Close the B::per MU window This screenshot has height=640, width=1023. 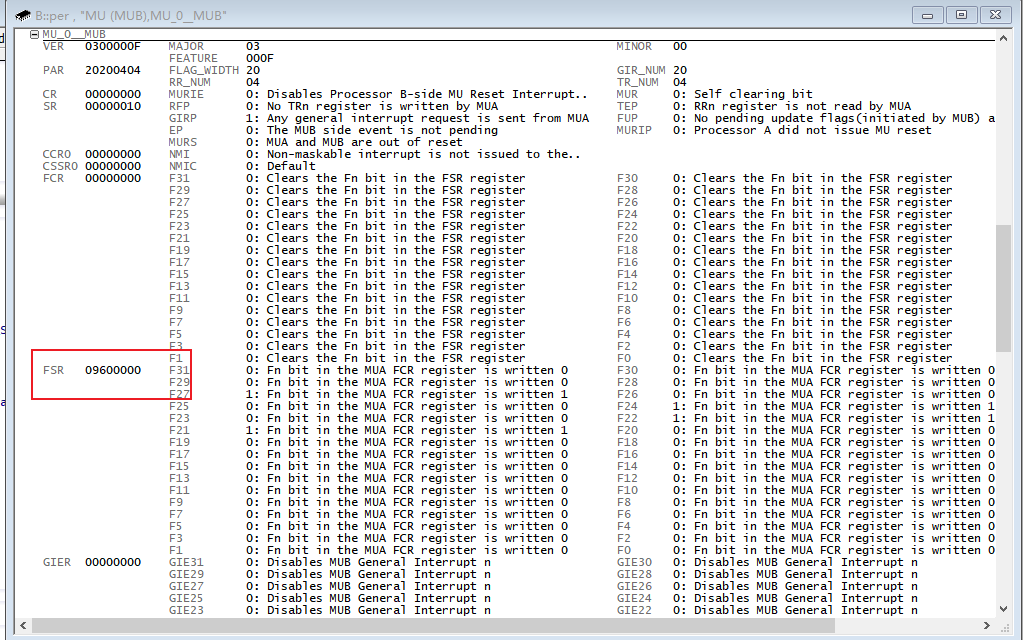pyautogui.click(x=996, y=15)
